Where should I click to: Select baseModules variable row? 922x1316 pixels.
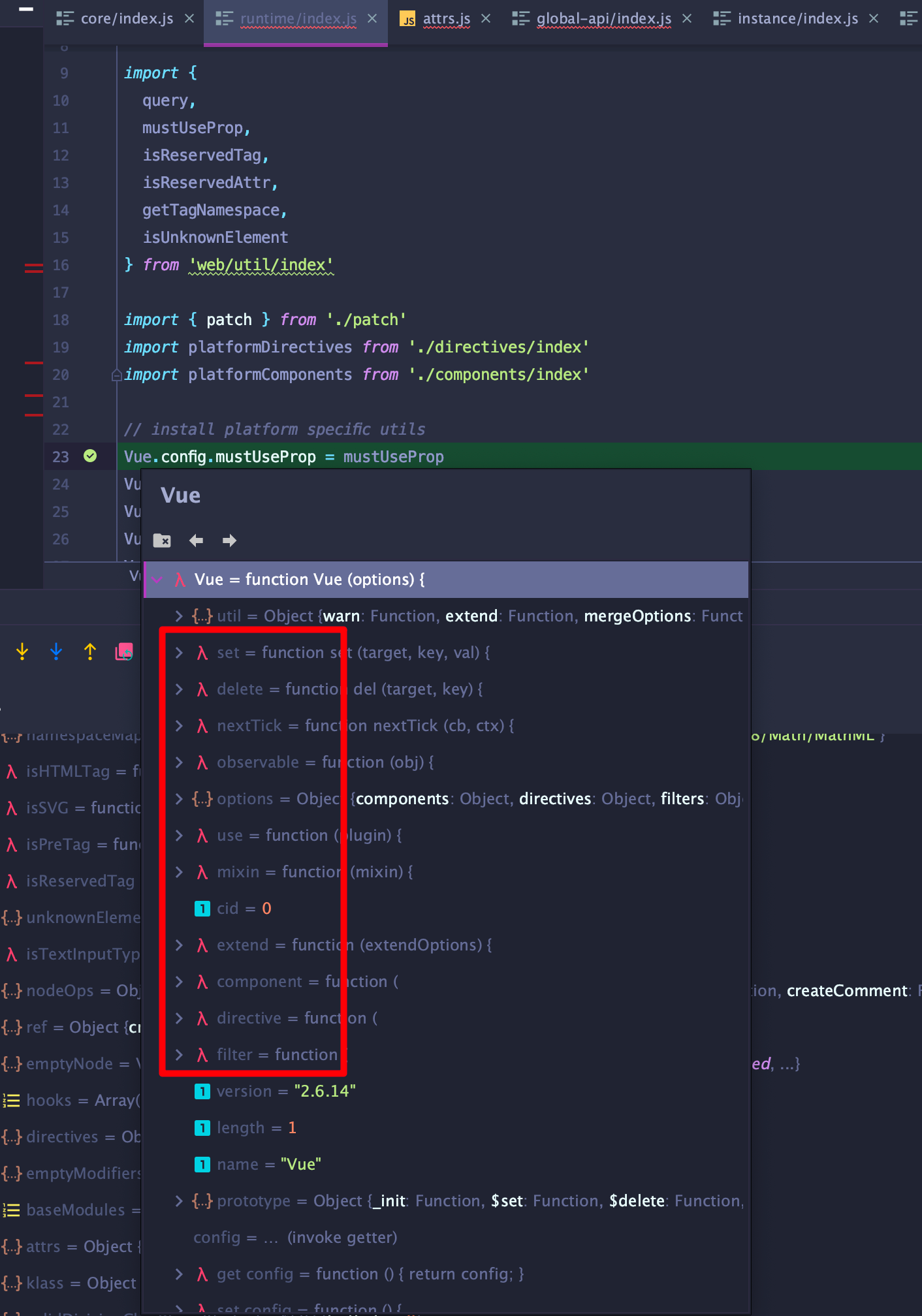click(71, 1210)
